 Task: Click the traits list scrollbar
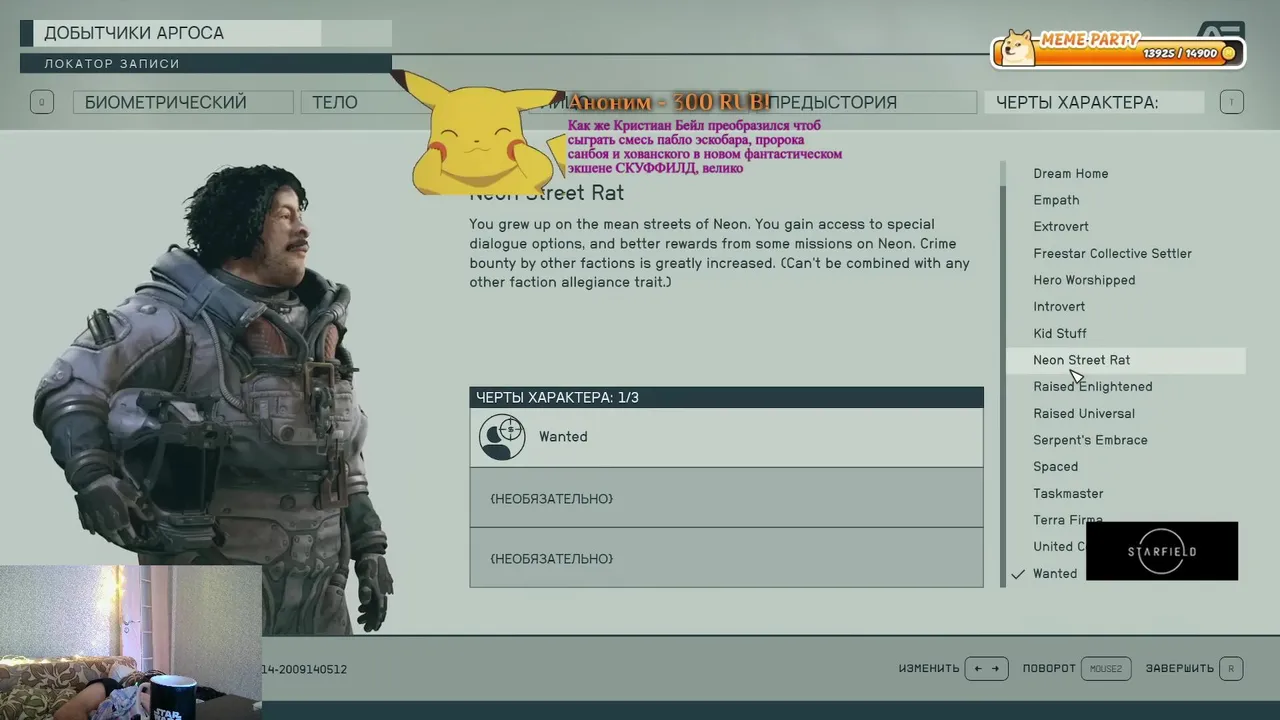coord(1003,373)
